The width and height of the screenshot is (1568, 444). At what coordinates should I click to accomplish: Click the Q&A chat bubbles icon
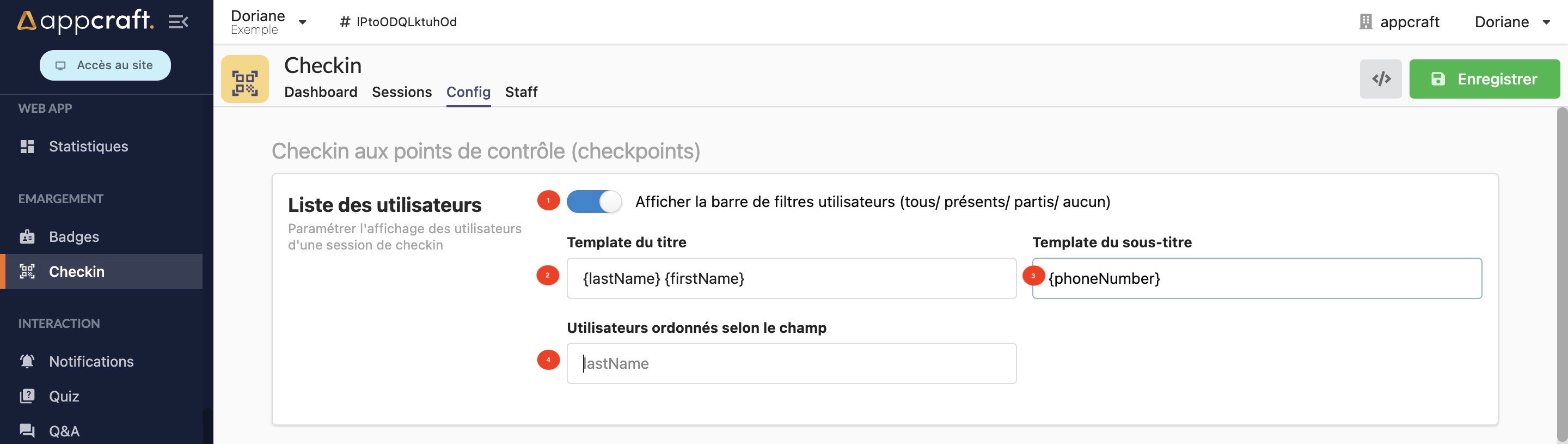tap(27, 430)
